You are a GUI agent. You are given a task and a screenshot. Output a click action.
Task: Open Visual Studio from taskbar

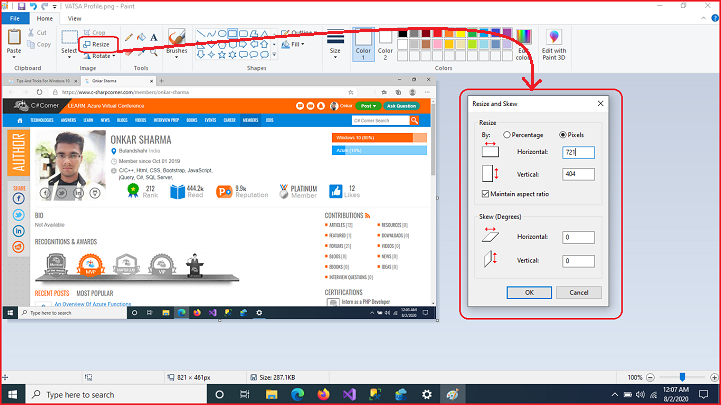[349, 394]
